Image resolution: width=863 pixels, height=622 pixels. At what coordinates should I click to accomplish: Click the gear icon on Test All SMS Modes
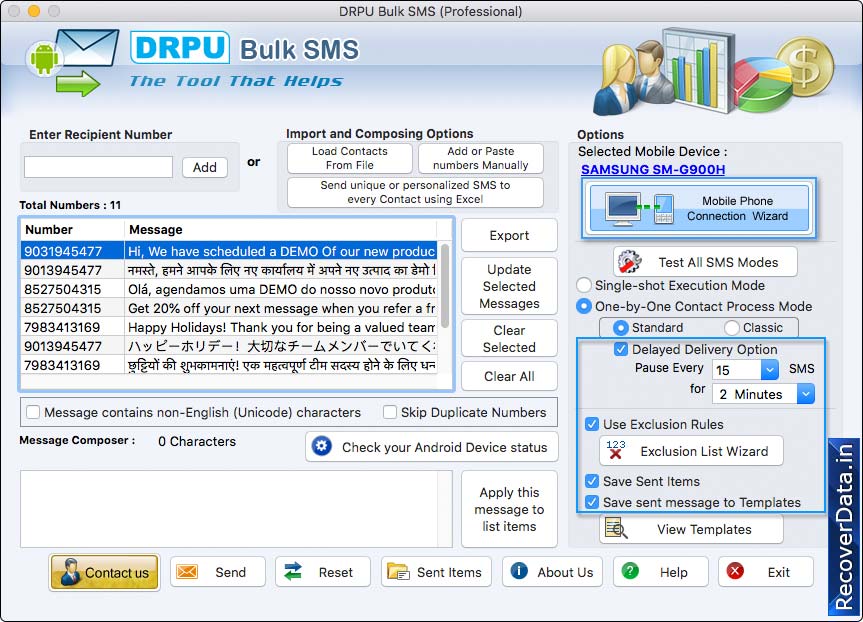coord(629,262)
